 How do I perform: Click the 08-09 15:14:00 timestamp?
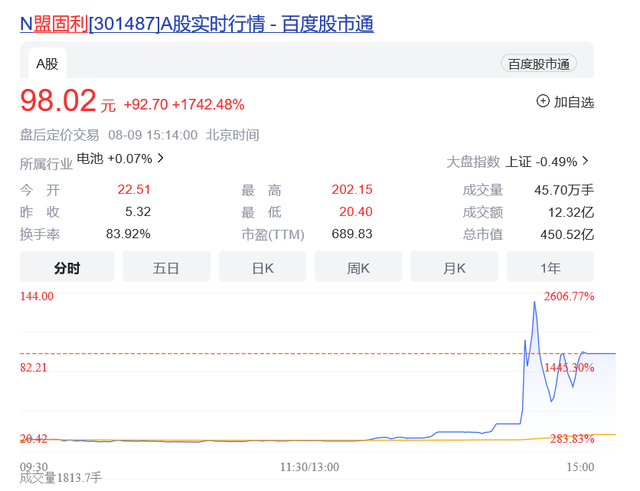point(153,135)
